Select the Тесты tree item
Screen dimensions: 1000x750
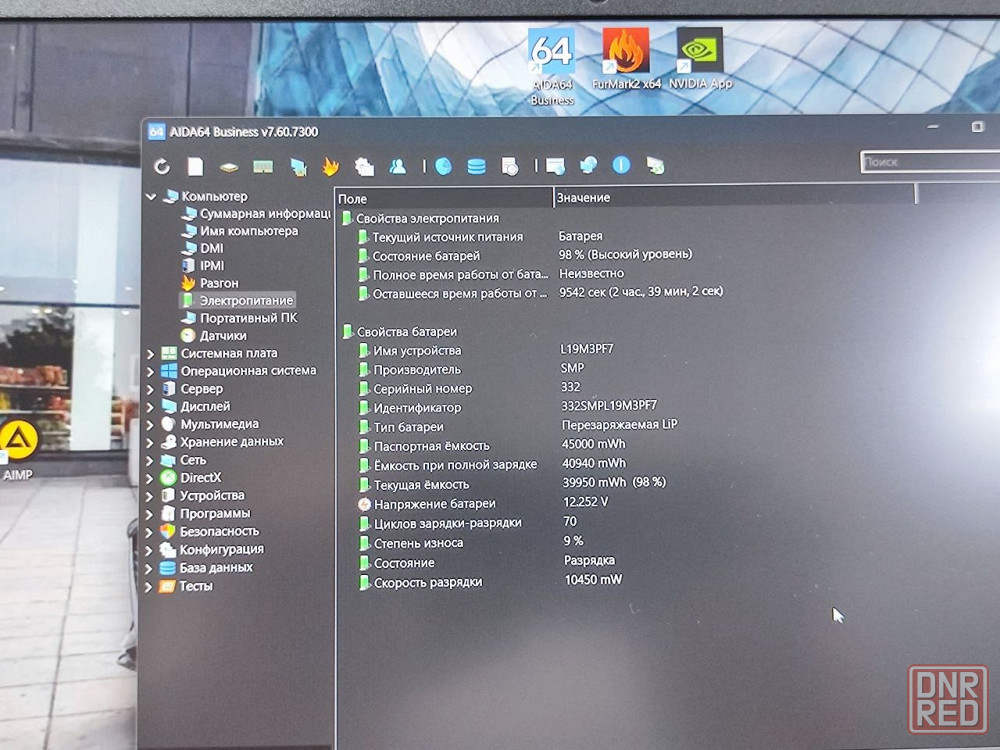pyautogui.click(x=186, y=585)
